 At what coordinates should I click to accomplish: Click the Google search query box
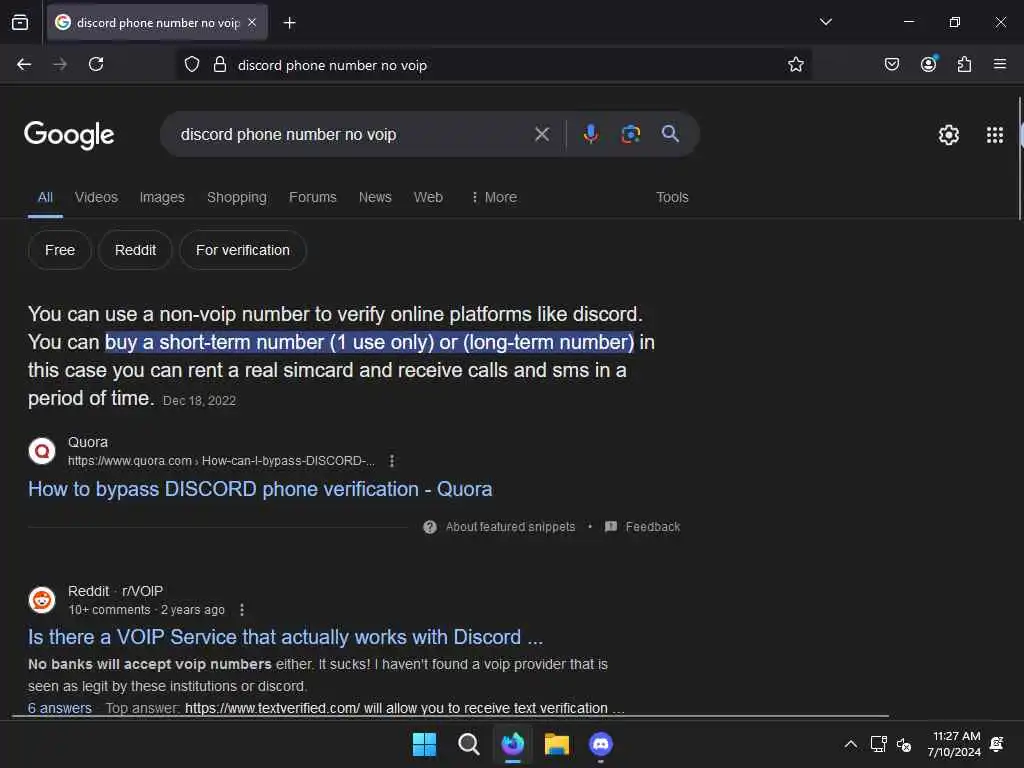coord(351,135)
